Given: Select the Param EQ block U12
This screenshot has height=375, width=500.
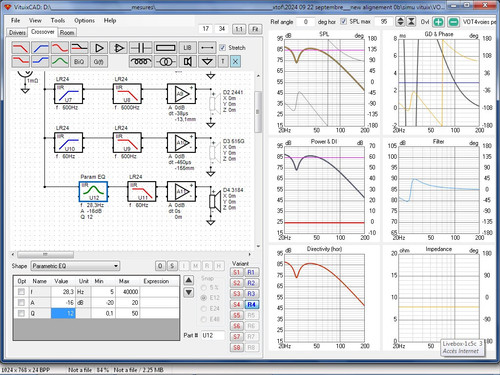Looking at the screenshot, I should pos(93,192).
